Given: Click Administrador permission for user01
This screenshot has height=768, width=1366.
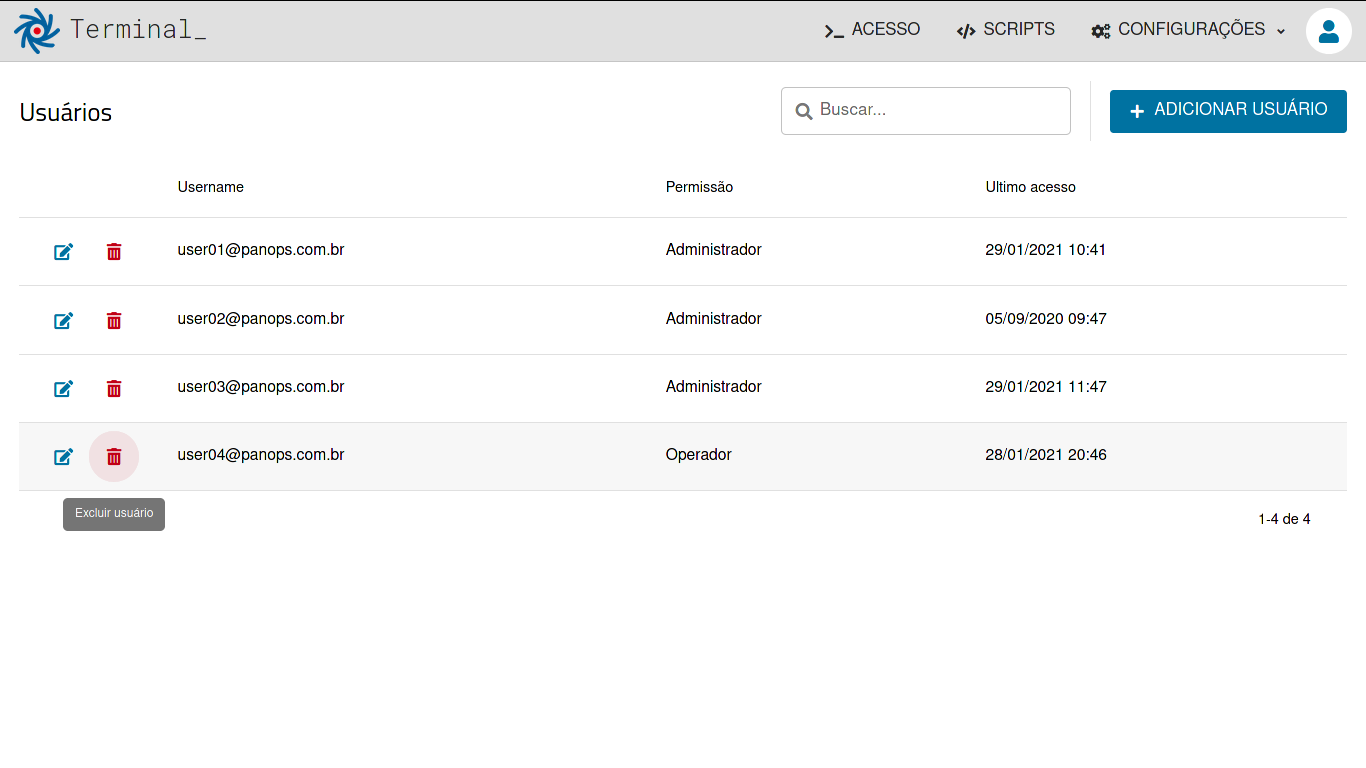Looking at the screenshot, I should (x=714, y=250).
